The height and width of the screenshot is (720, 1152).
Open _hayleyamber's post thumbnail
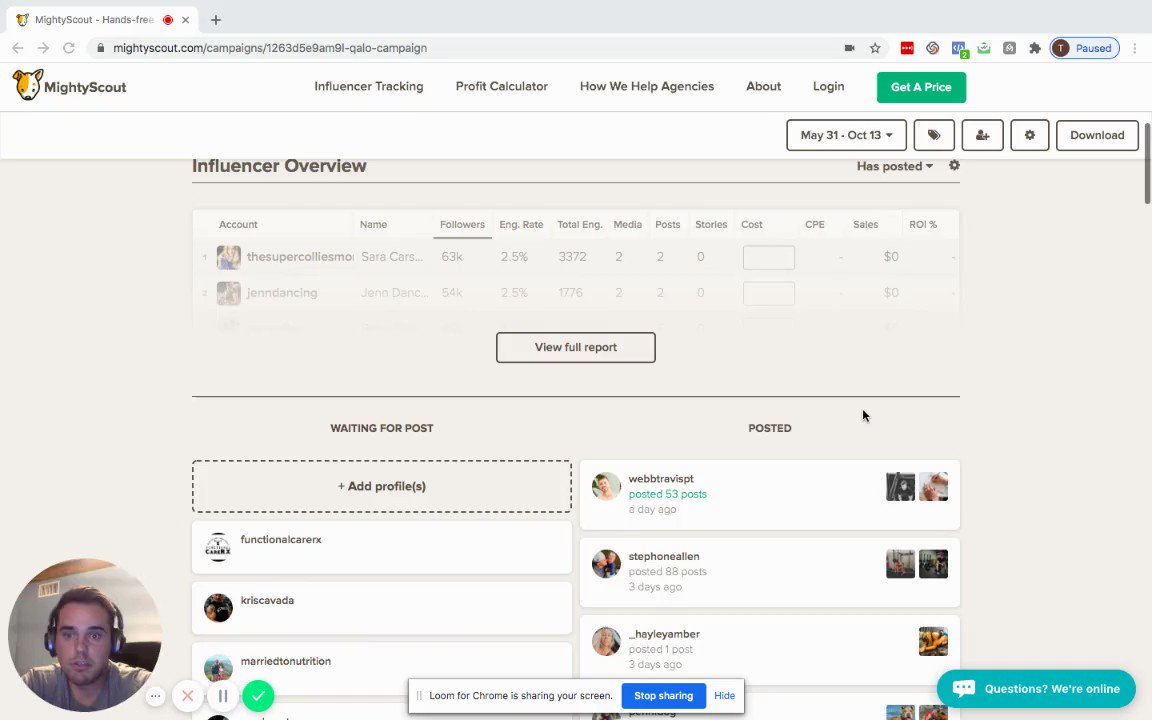tap(933, 641)
